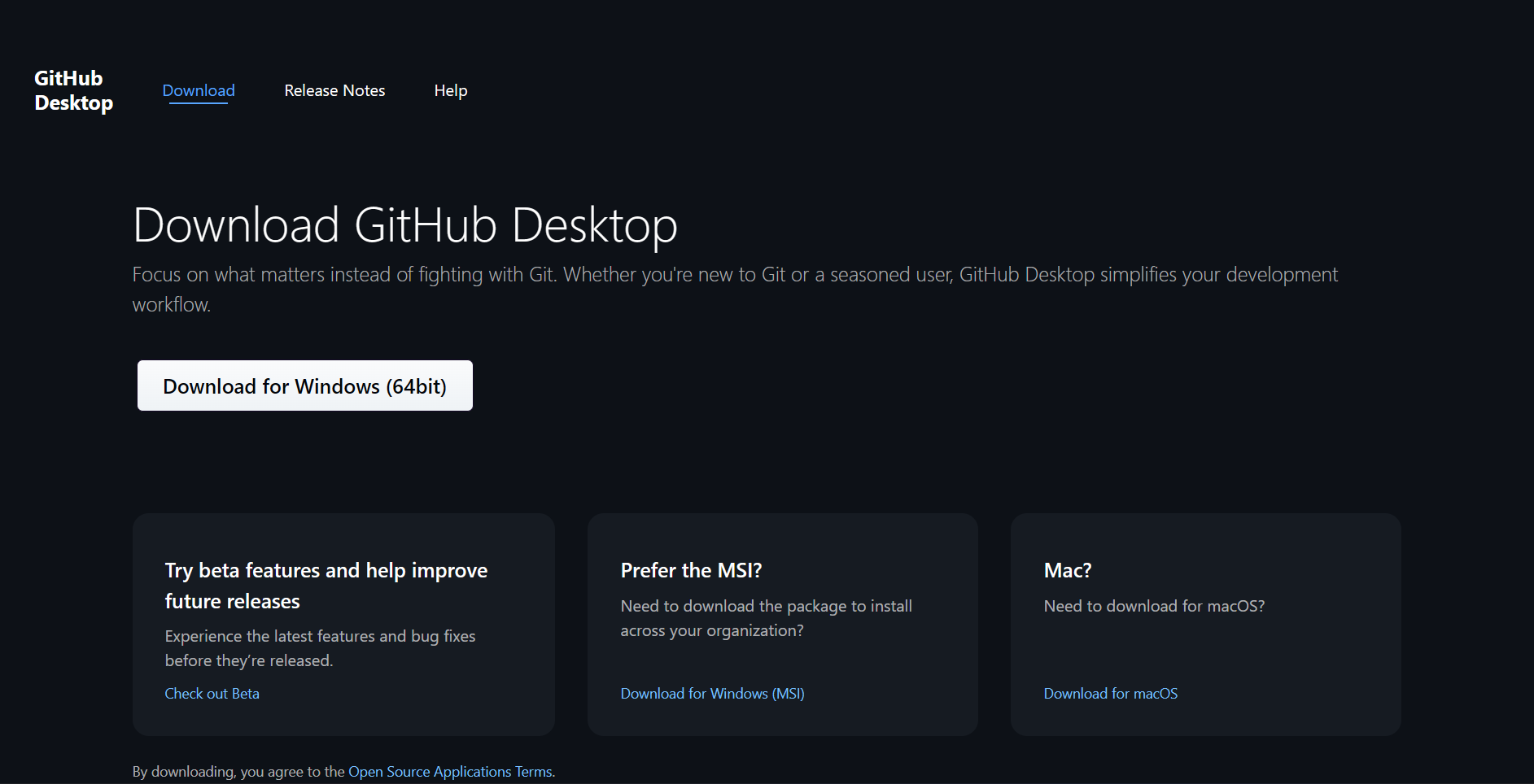Go to the Help nav item
The image size is (1534, 784).
point(451,90)
